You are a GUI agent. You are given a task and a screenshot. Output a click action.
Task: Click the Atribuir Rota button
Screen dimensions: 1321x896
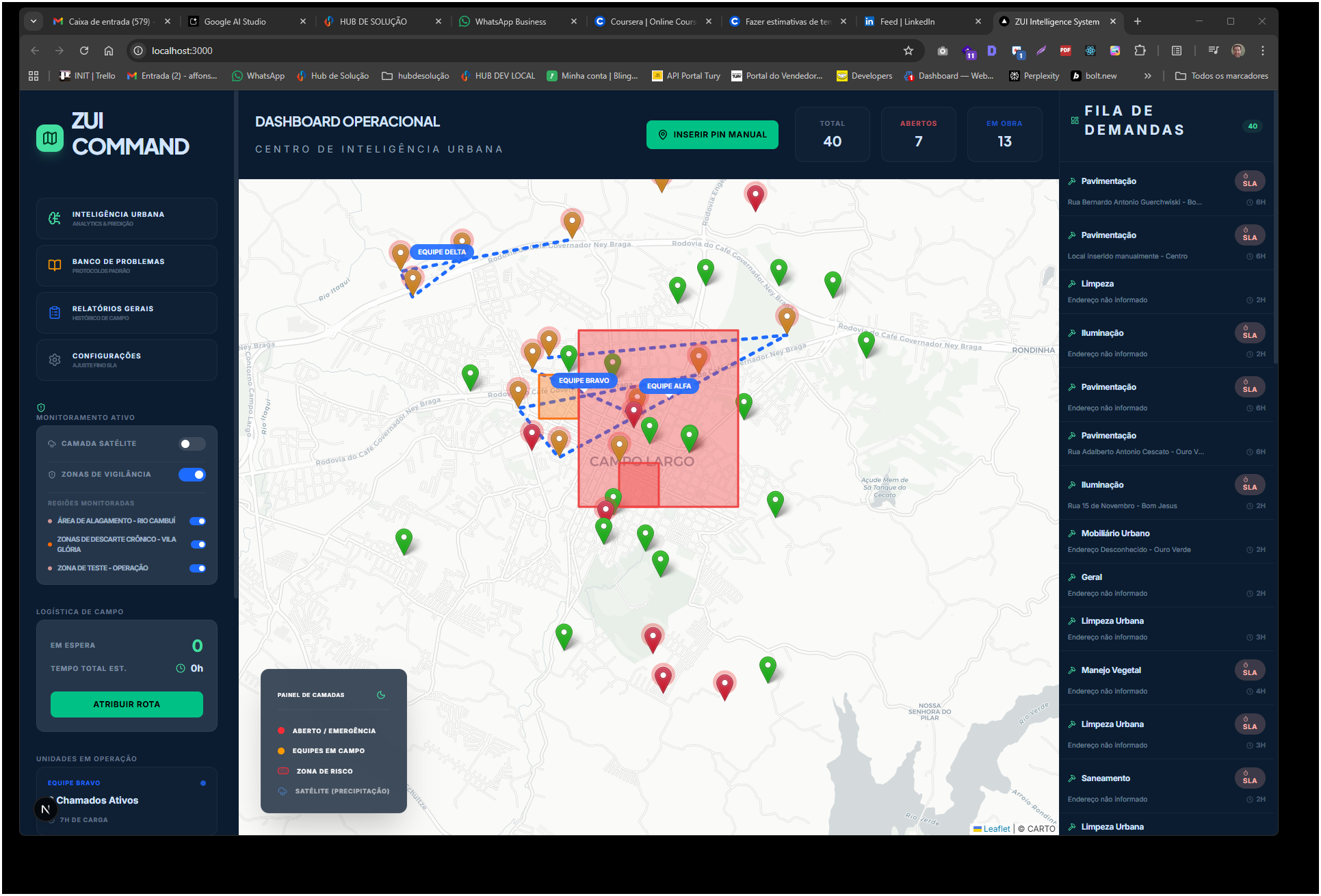(127, 704)
